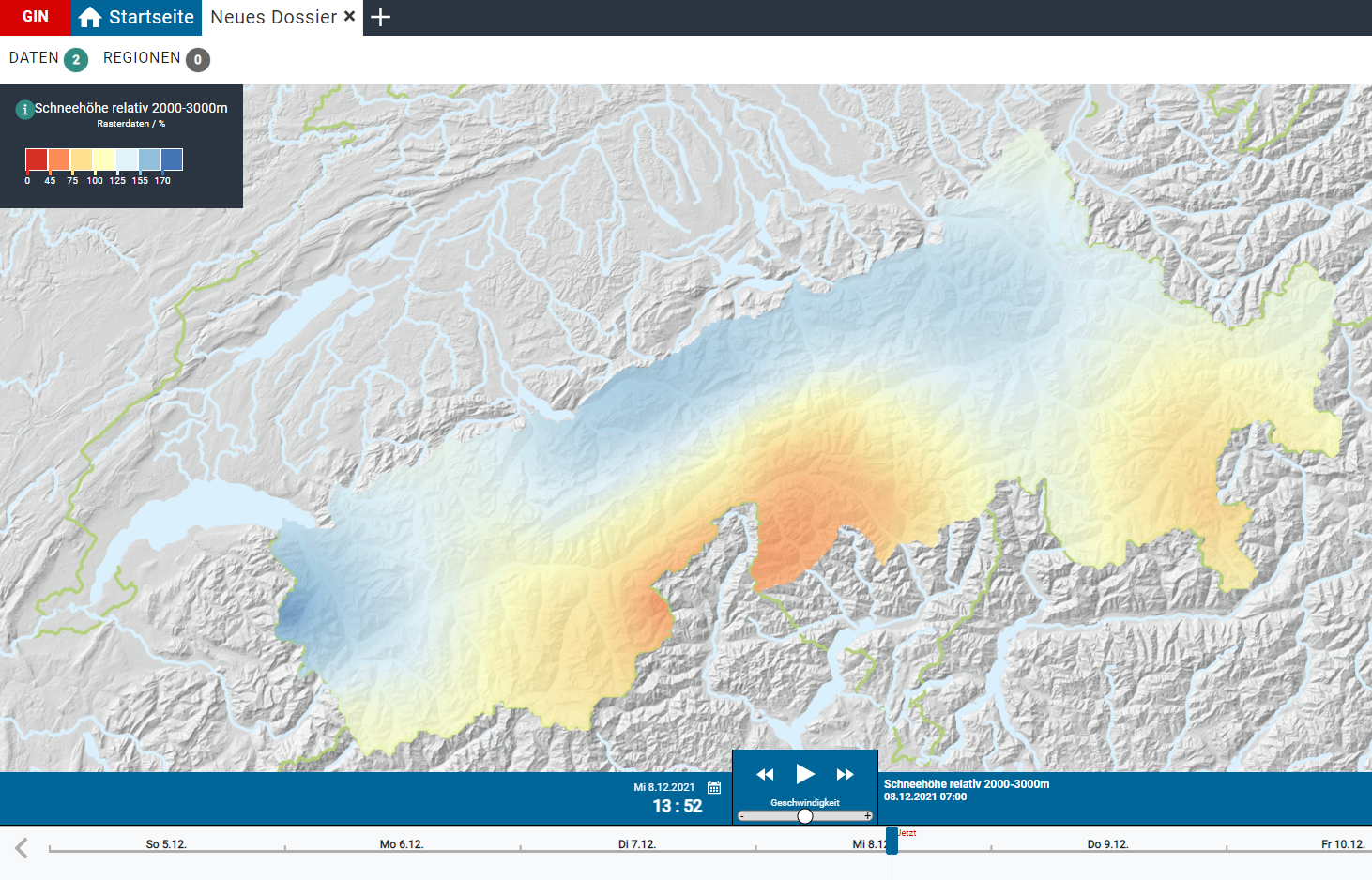Add a new dossier with plus icon
Viewport: 1372px width, 880px height.
[380, 17]
